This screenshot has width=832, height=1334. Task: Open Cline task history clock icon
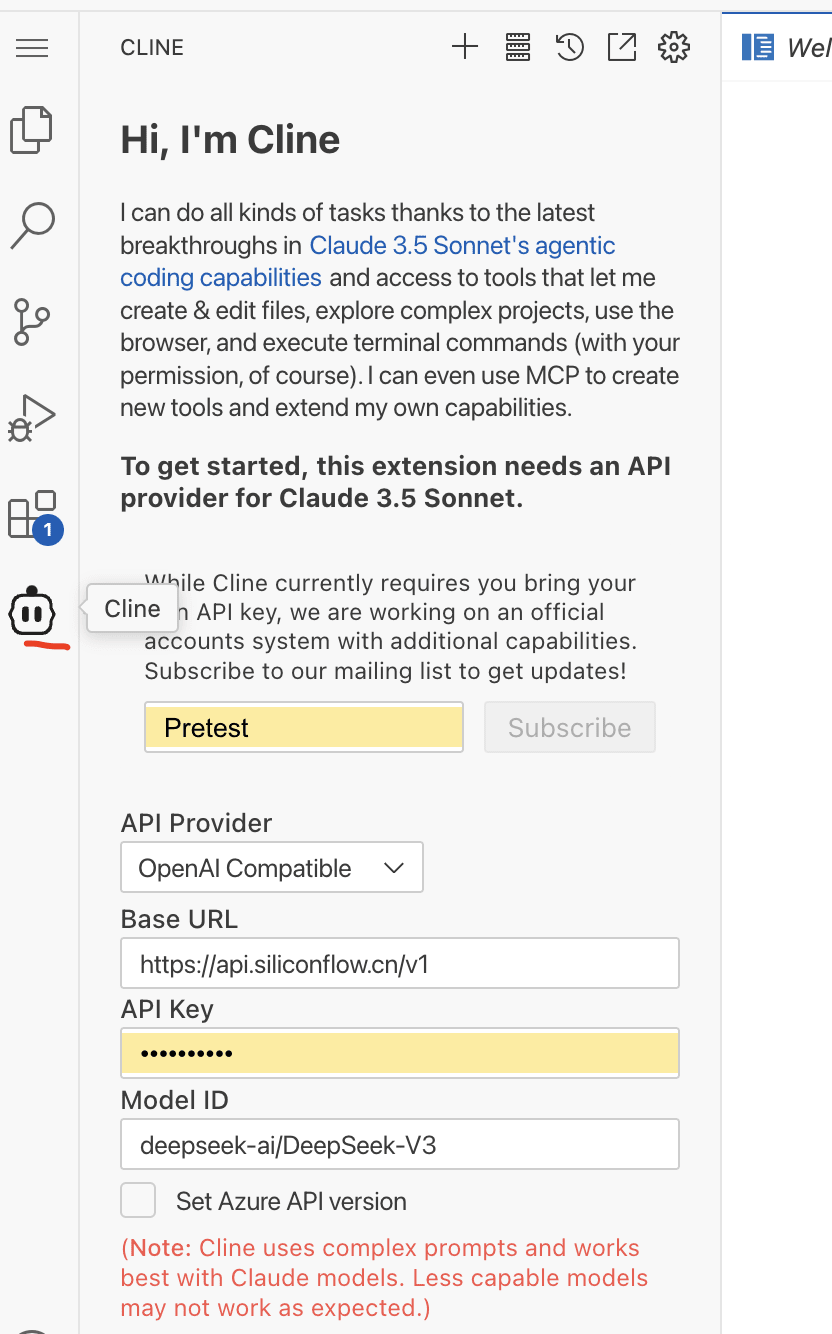point(570,47)
